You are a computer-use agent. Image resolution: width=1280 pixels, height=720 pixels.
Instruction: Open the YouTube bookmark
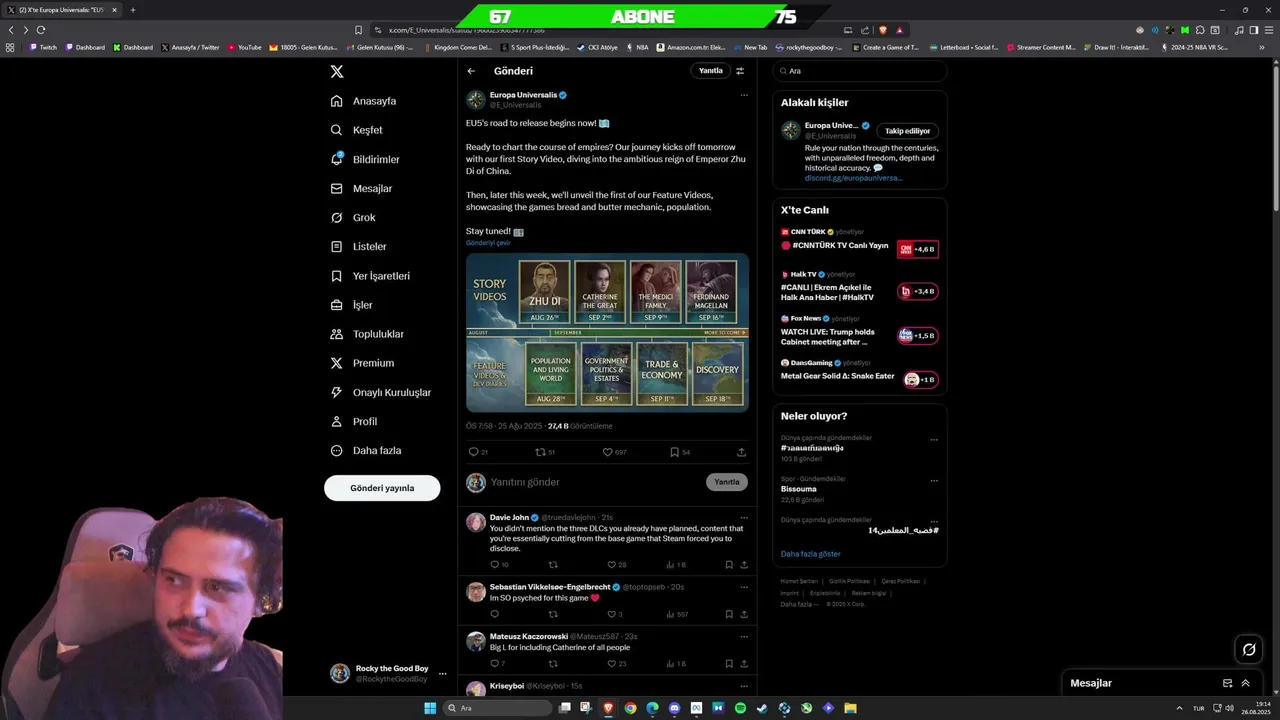[245, 47]
